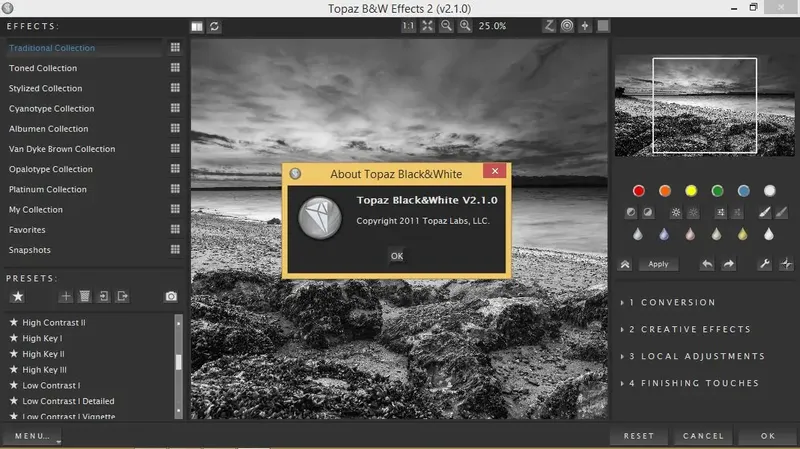800x449 pixels.
Task: Select the yellow color filter swatch
Action: point(691,191)
